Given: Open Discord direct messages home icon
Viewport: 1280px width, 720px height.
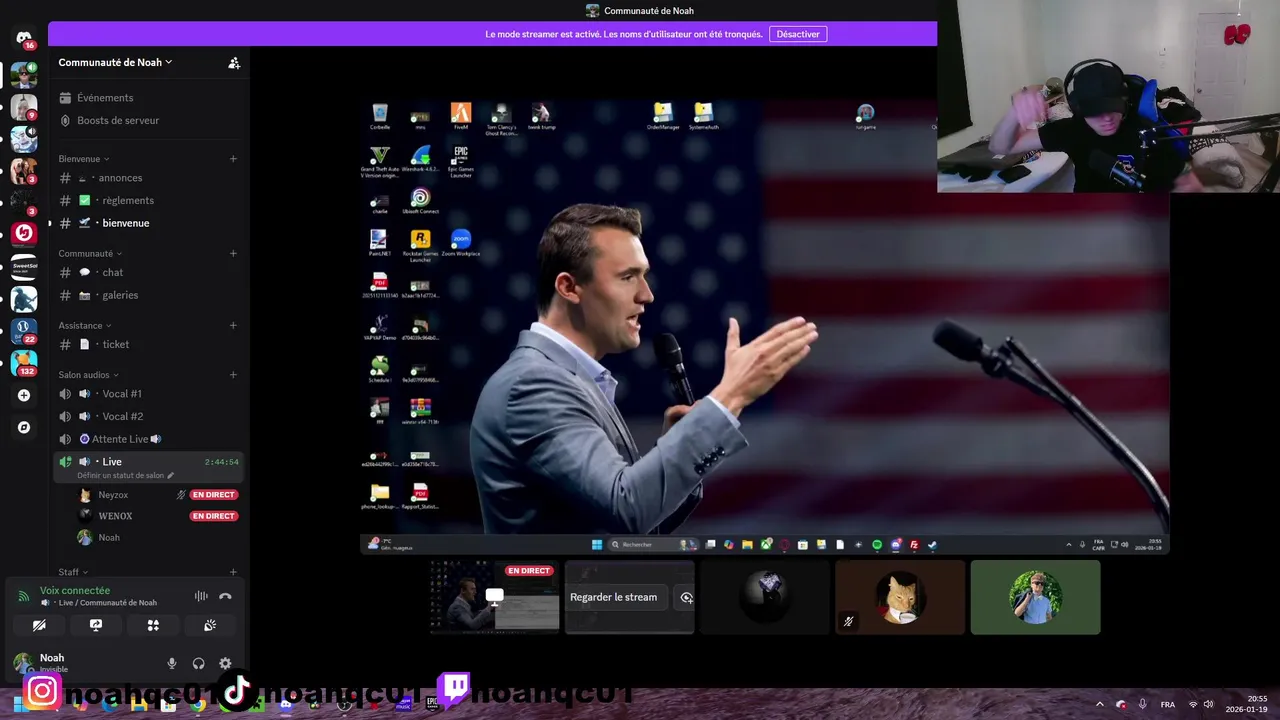Looking at the screenshot, I should click(24, 39).
